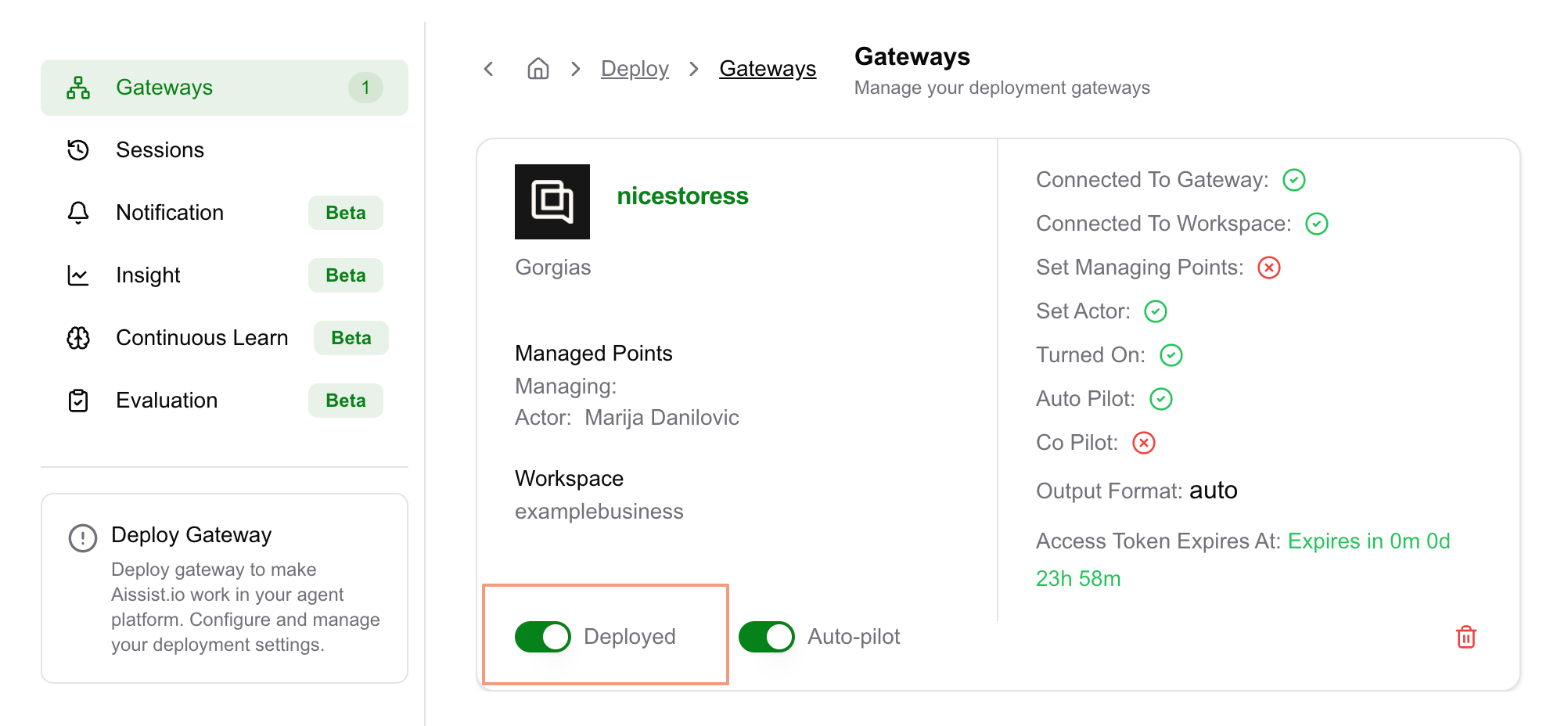The image size is (1568, 726).
Task: Open the Deploy breadcrumb link
Action: click(x=635, y=69)
